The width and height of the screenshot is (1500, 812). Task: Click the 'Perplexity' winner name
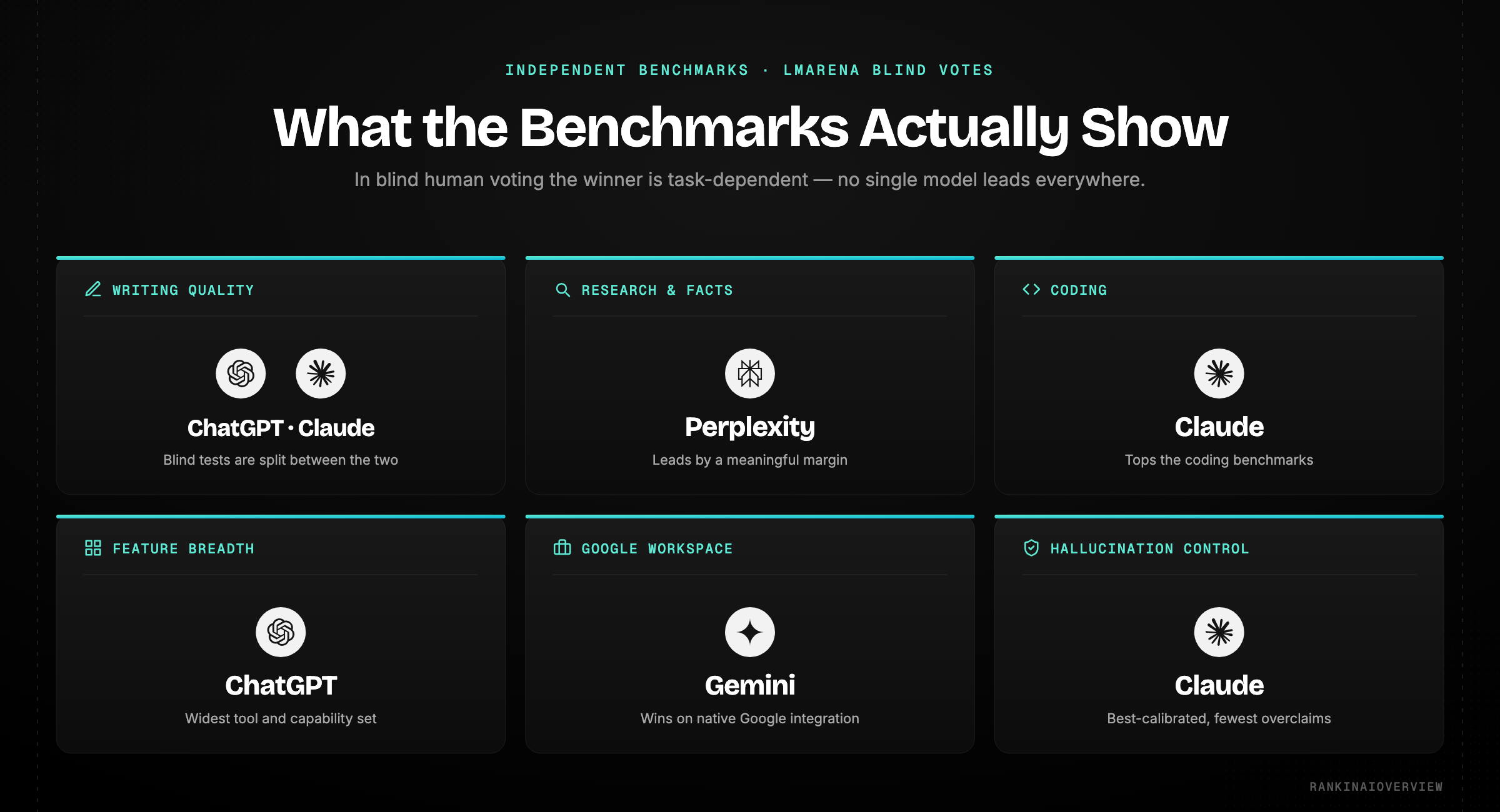(x=750, y=428)
